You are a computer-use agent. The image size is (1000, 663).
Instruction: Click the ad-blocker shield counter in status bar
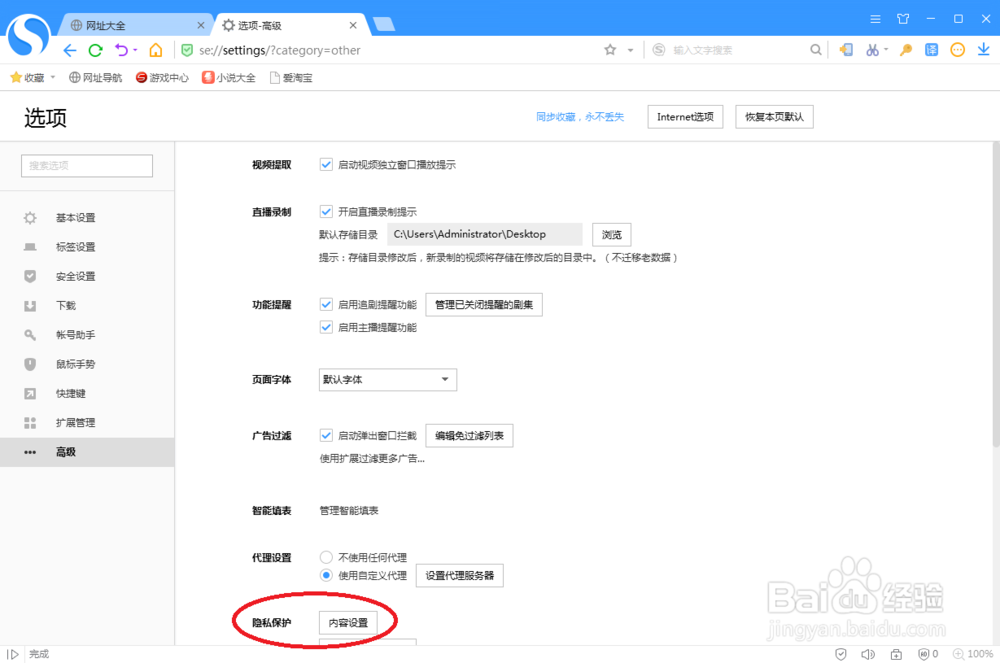point(928,653)
